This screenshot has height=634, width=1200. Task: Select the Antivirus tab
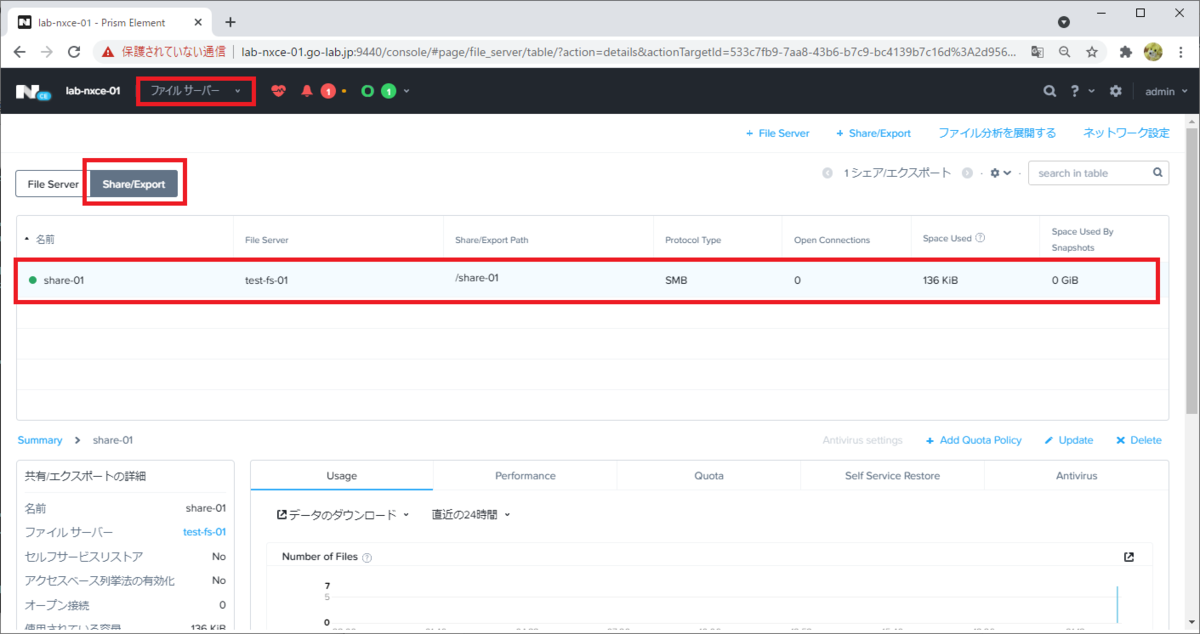pyautogui.click(x=1076, y=476)
